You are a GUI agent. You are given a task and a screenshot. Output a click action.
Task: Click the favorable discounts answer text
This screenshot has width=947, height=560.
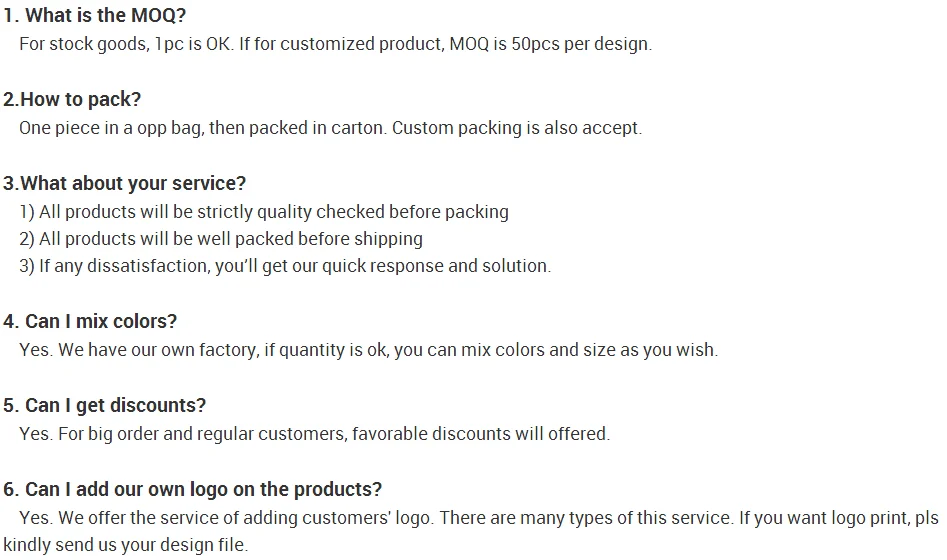pos(315,434)
